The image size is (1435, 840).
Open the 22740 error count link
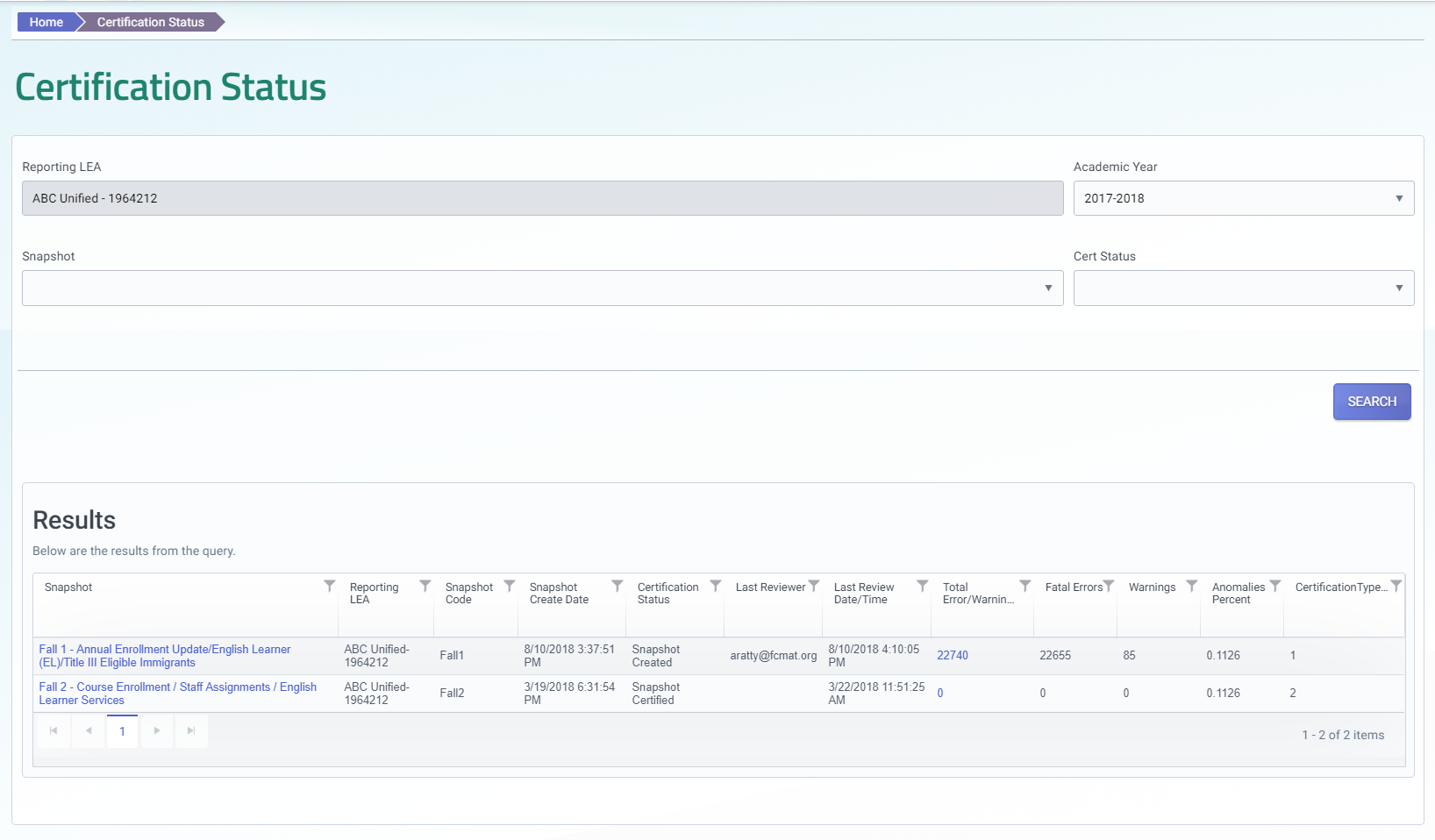point(952,655)
